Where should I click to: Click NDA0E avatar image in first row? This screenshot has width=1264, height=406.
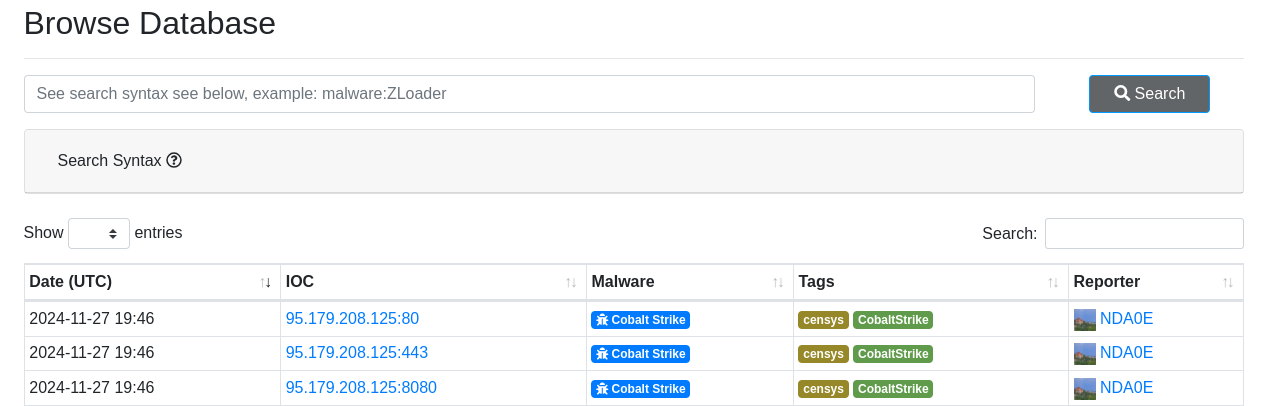tap(1085, 320)
